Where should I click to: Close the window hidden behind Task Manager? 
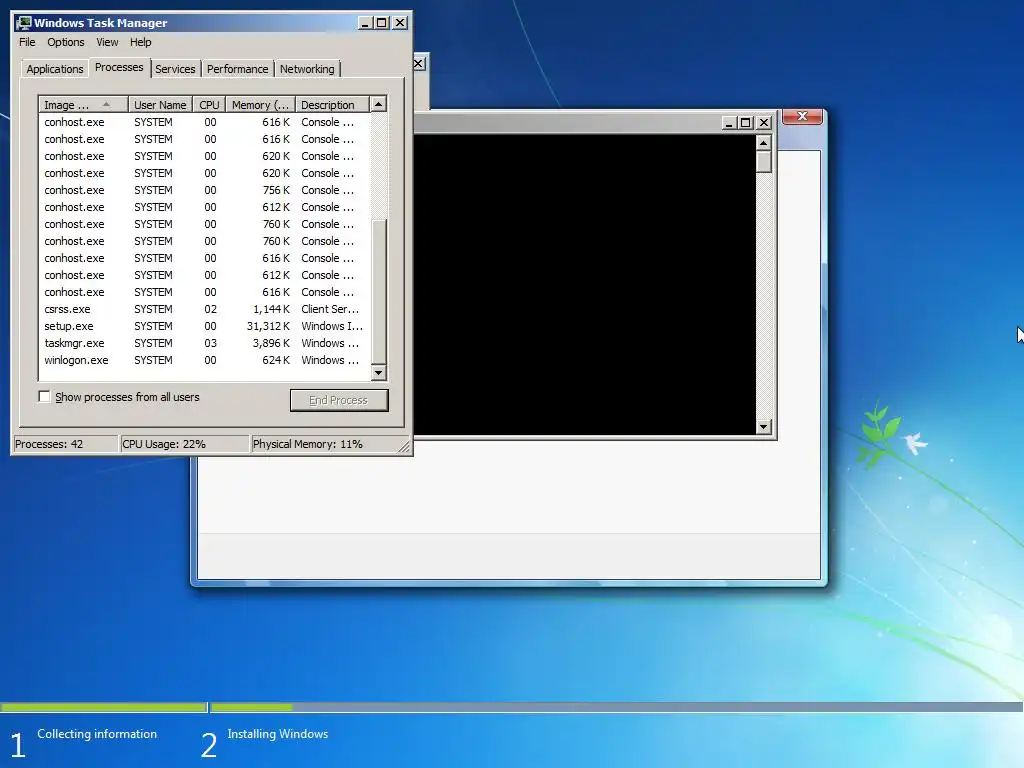419,63
